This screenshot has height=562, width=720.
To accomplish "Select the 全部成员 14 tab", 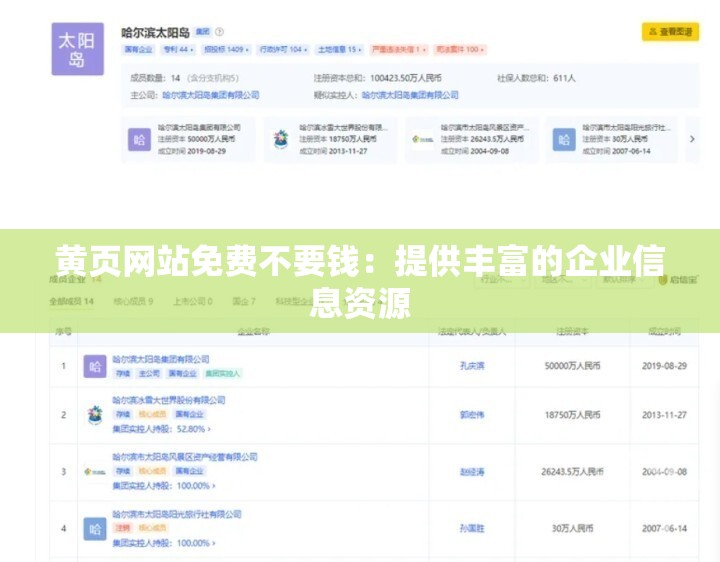I will point(72,301).
